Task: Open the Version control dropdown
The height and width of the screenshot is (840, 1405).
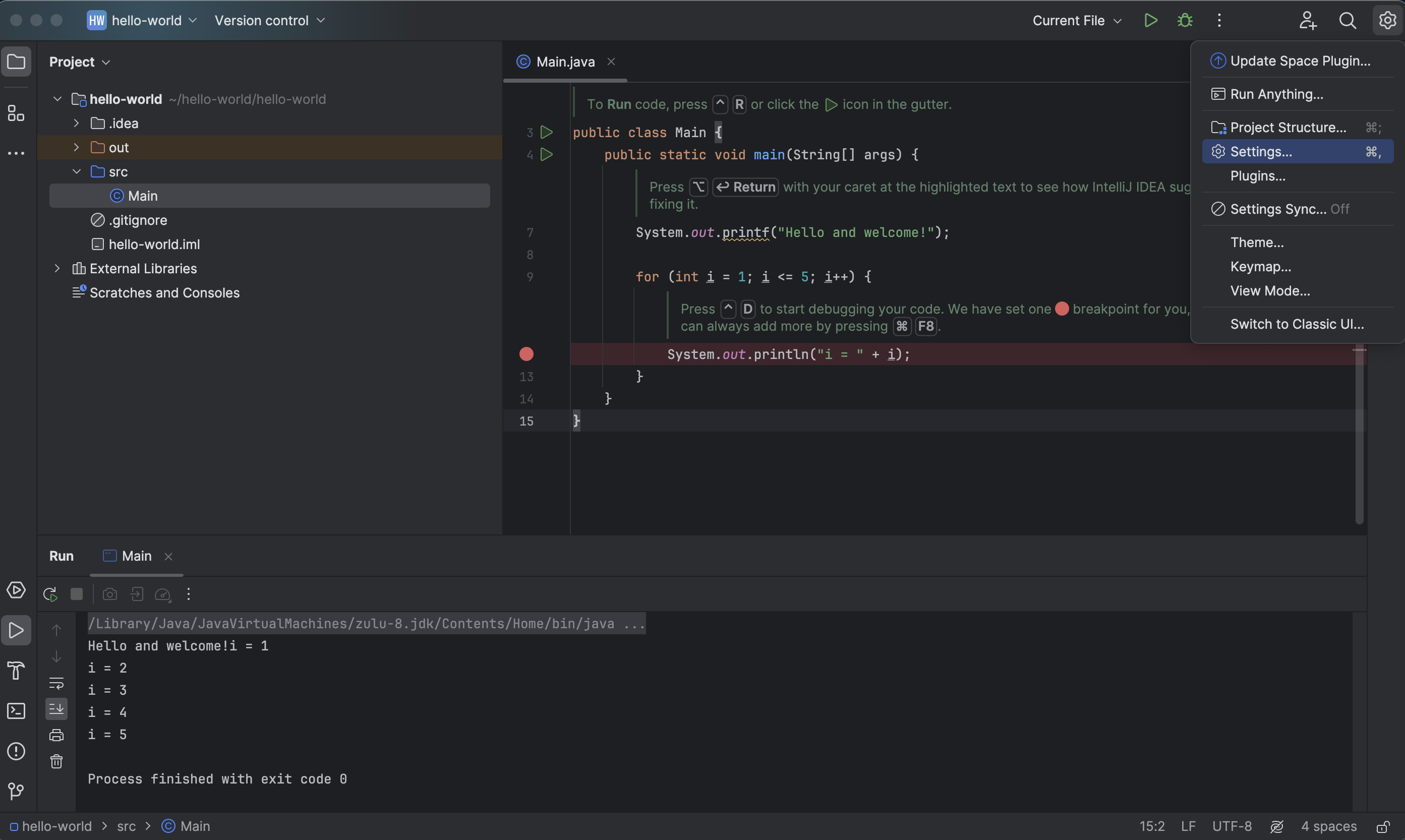Action: [269, 20]
